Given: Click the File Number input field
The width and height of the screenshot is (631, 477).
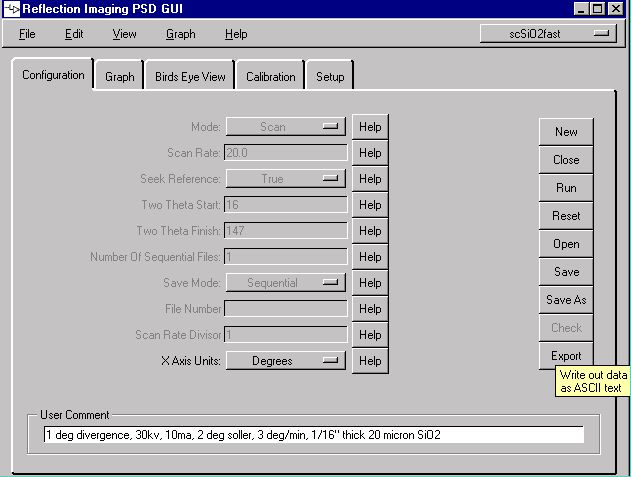Looking at the screenshot, I should click(286, 309).
